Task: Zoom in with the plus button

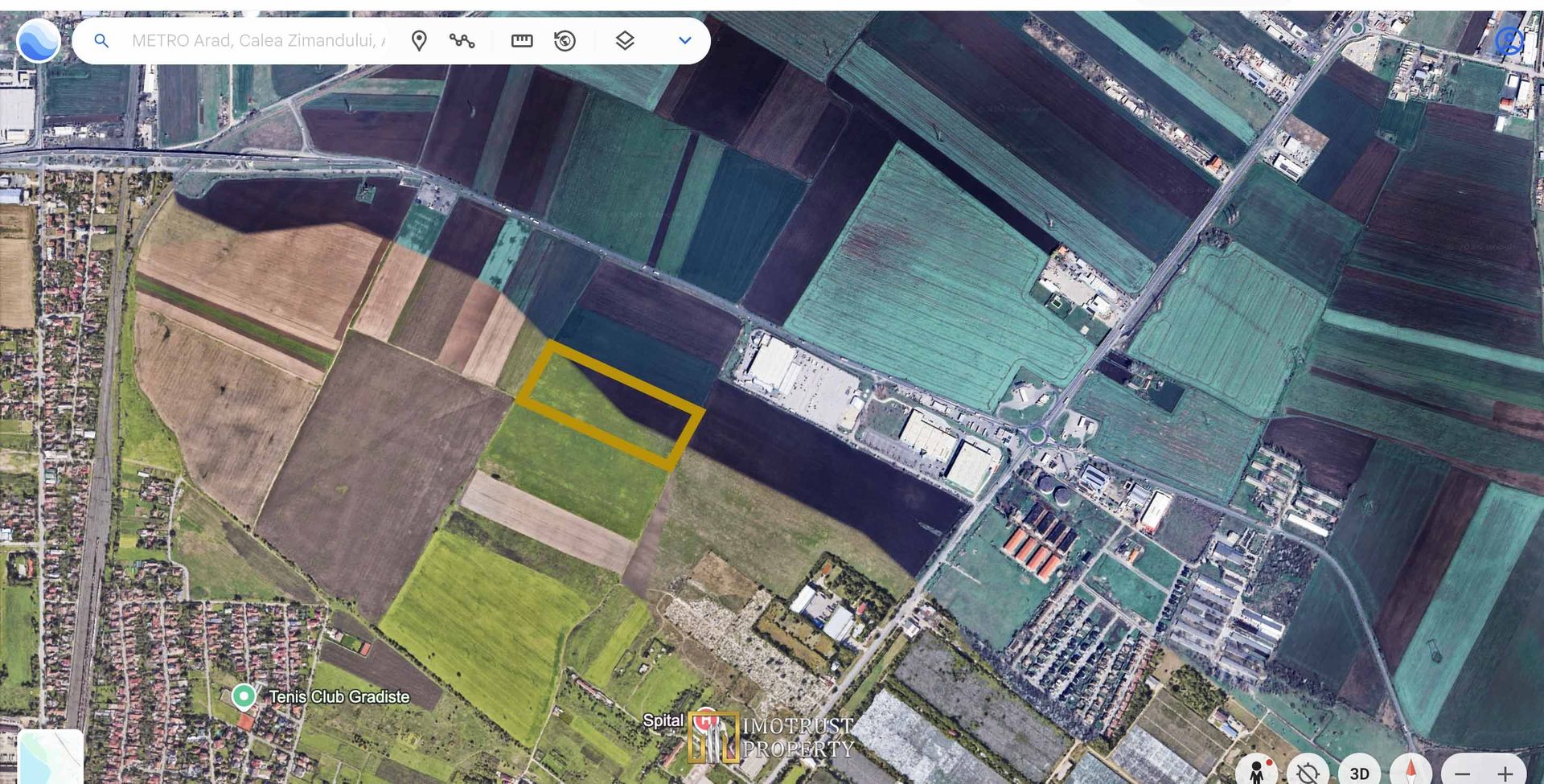Action: point(1505,774)
